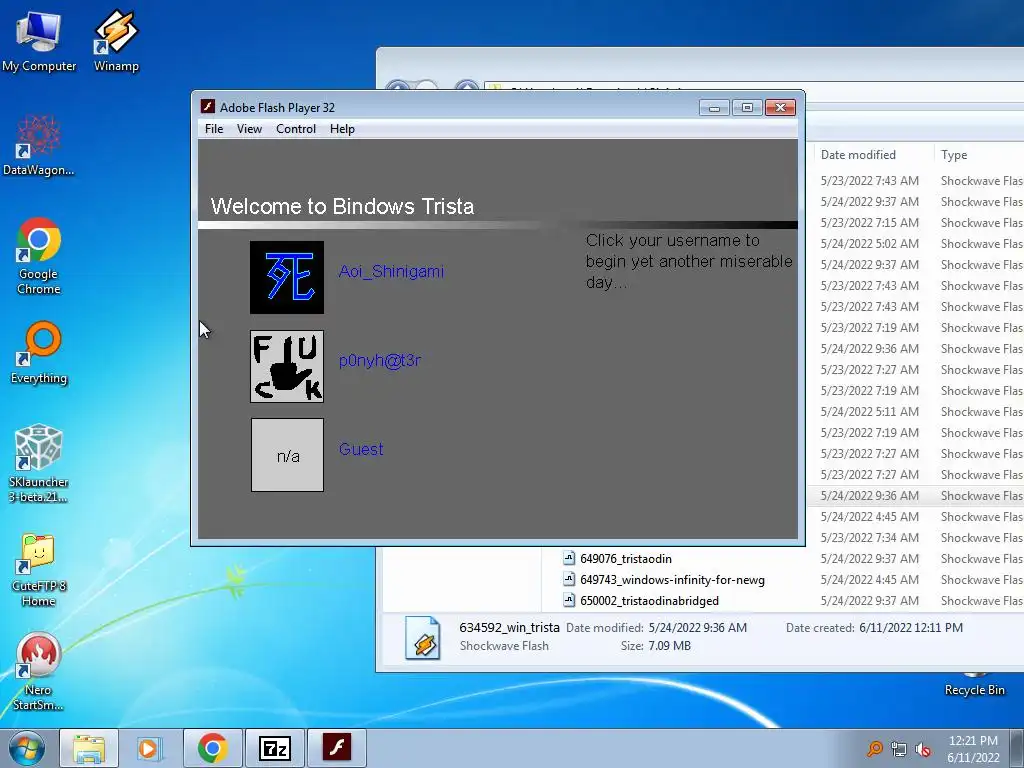Select the DataWagon desktop shortcut
The width and height of the screenshot is (1024, 768).
(39, 145)
